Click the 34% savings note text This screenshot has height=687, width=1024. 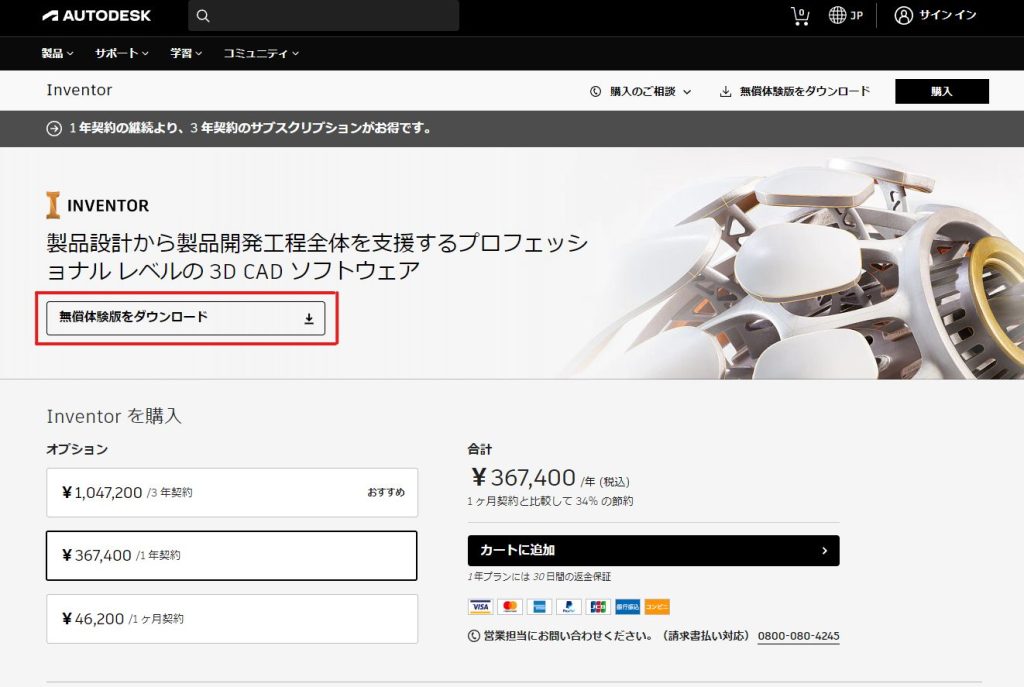tap(550, 502)
